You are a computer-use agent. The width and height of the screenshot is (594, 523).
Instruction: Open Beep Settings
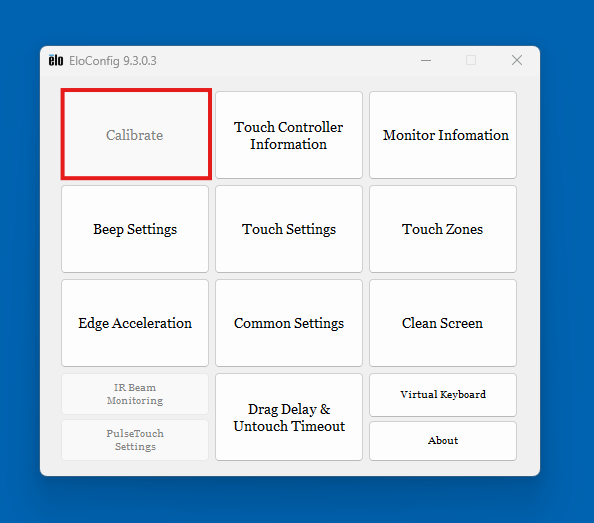[135, 229]
